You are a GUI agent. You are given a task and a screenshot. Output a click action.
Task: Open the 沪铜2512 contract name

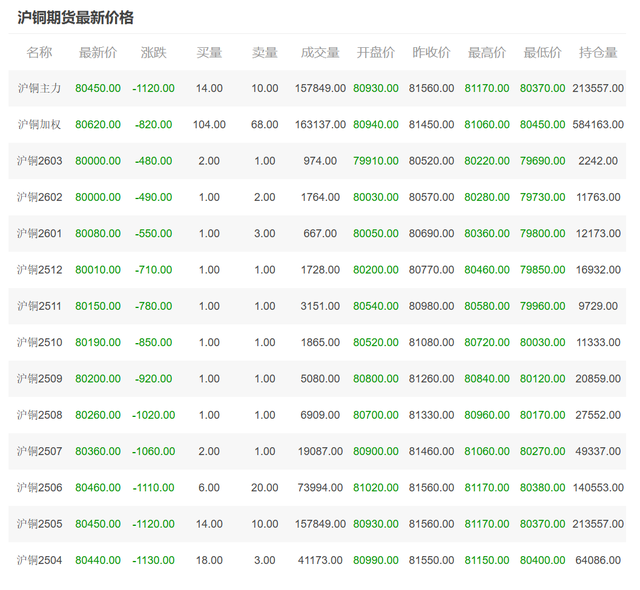[x=39, y=270]
